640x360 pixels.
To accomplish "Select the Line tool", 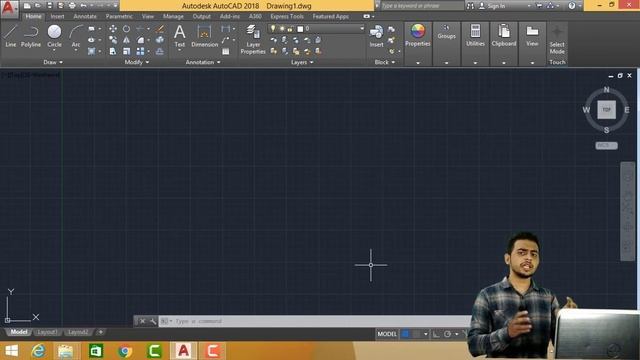I will [x=11, y=36].
